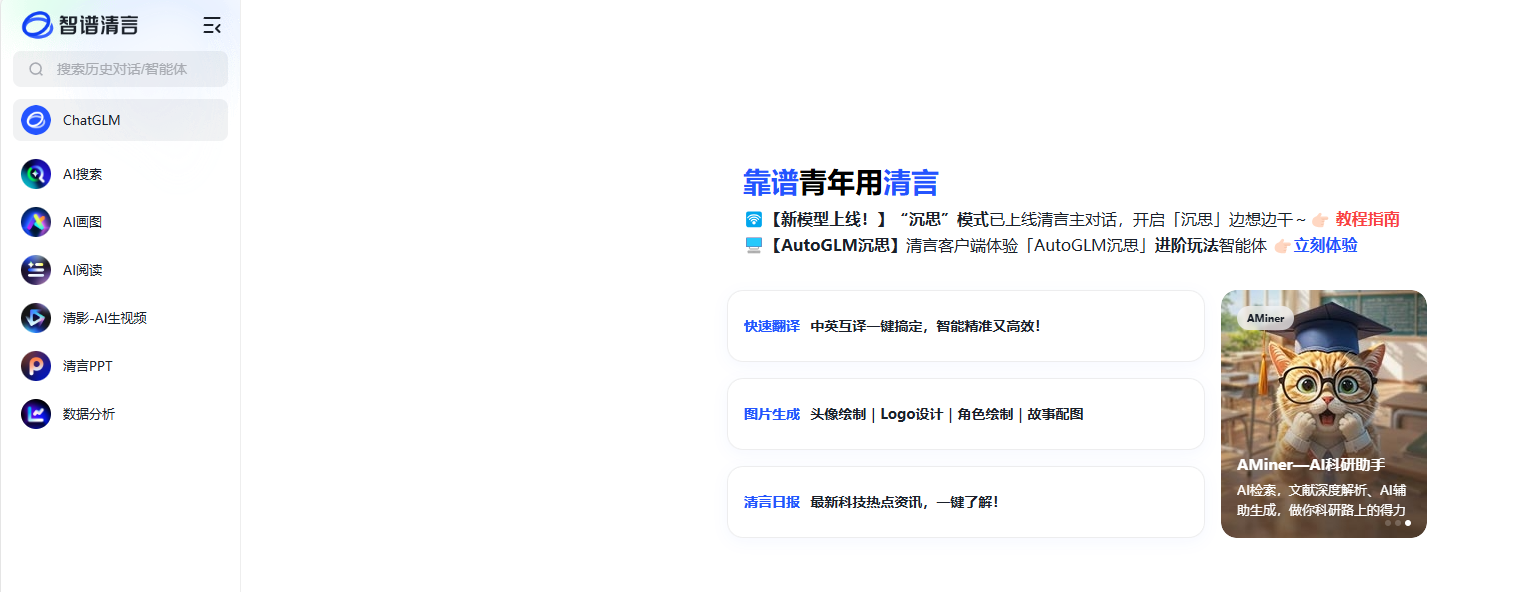Screen dimensions: 1537x592
Task: Open the AI搜索 icon
Action: (x=36, y=174)
